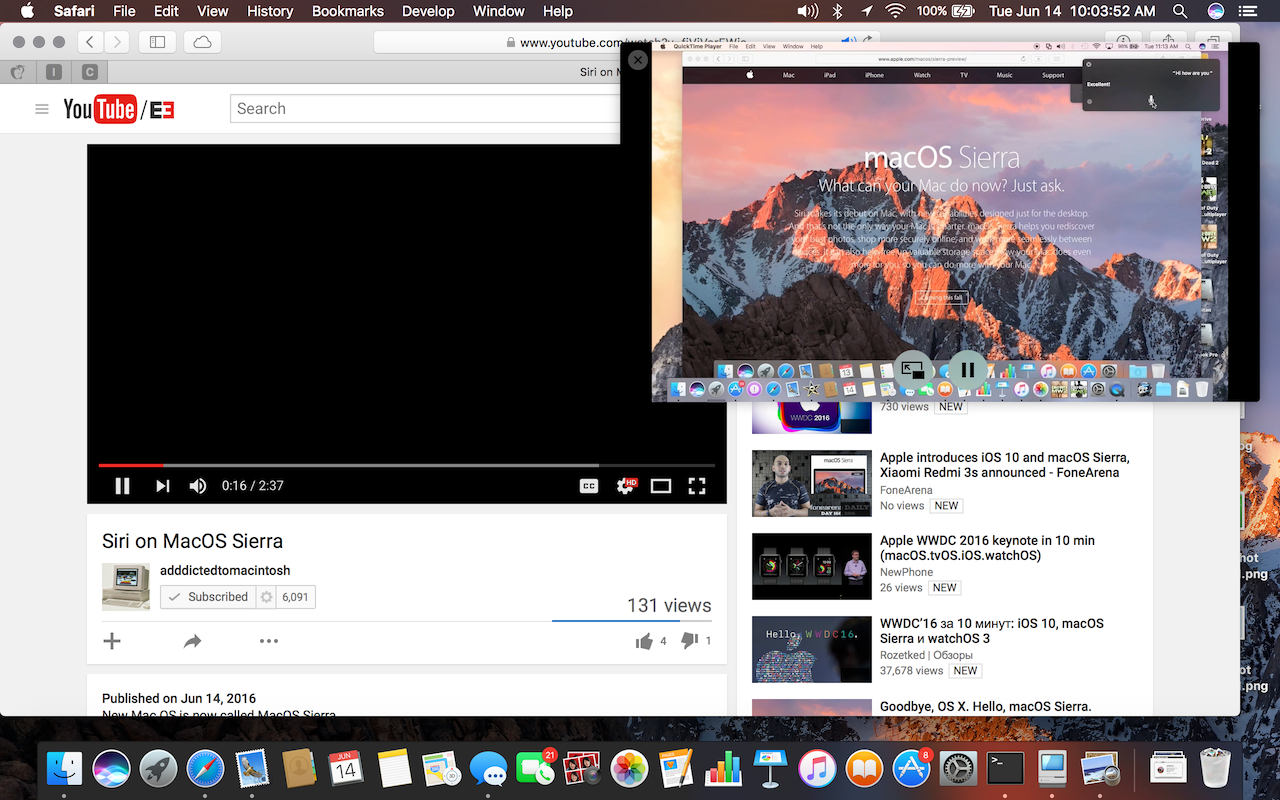Go back in Safari toolbar
The height and width of the screenshot is (800, 1280).
[x=91, y=42]
